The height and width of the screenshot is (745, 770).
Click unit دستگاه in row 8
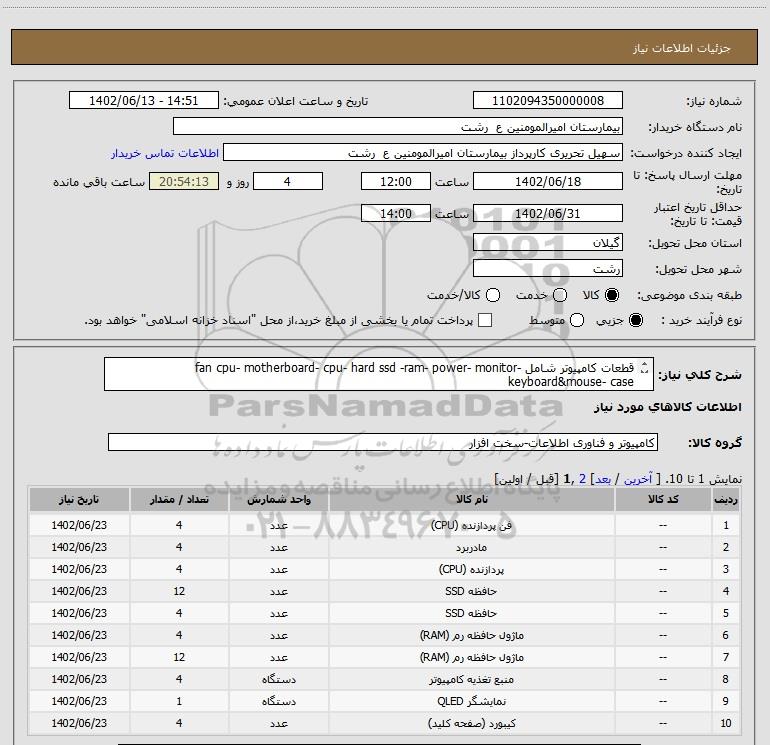click(278, 679)
